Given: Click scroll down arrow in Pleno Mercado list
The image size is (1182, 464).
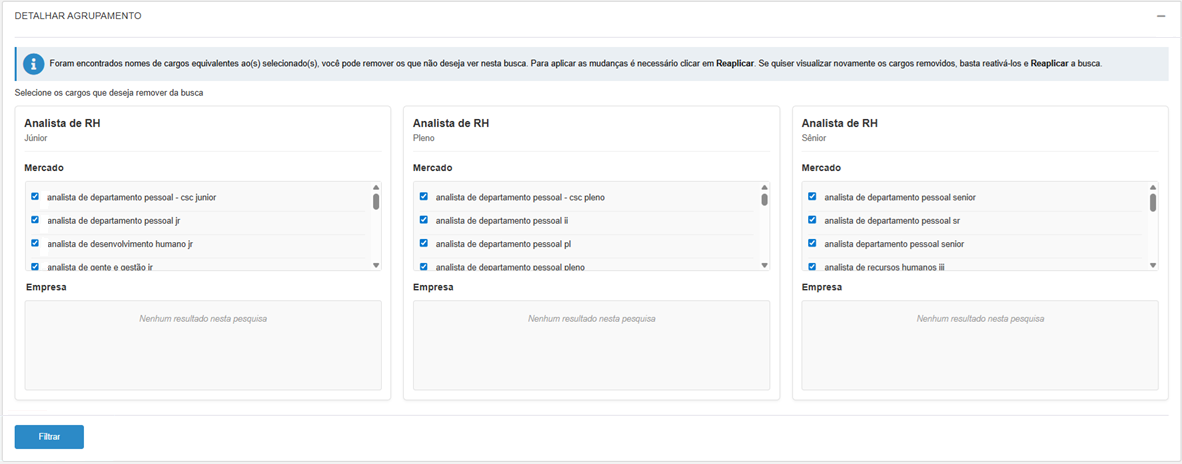Looking at the screenshot, I should [x=764, y=265].
